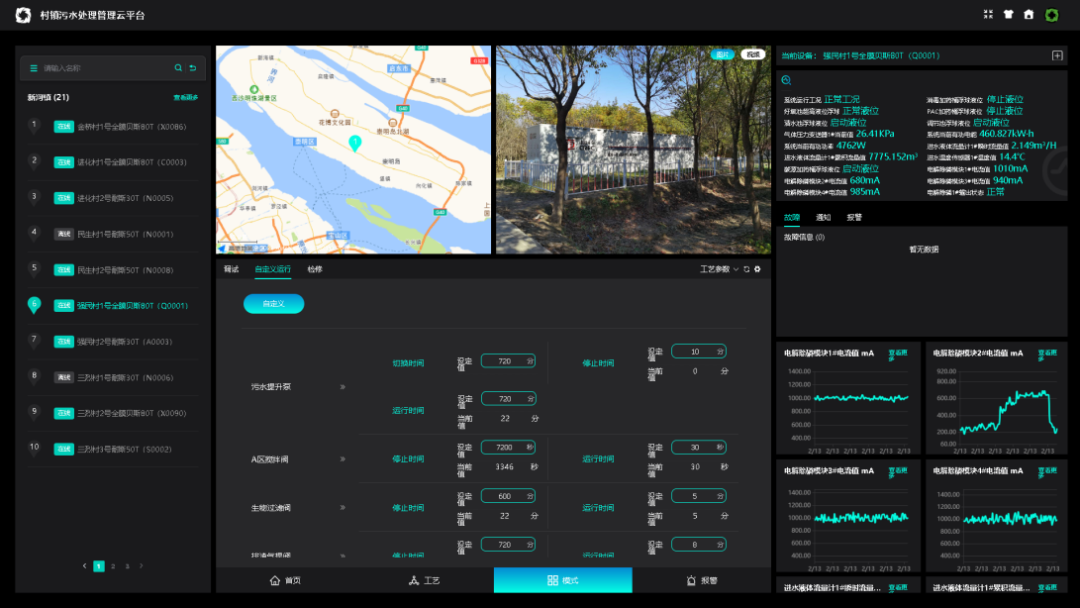Screen dimensions: 1080x608
Task: Click the zoom magnifier icon above parameters
Action: coord(786,80)
